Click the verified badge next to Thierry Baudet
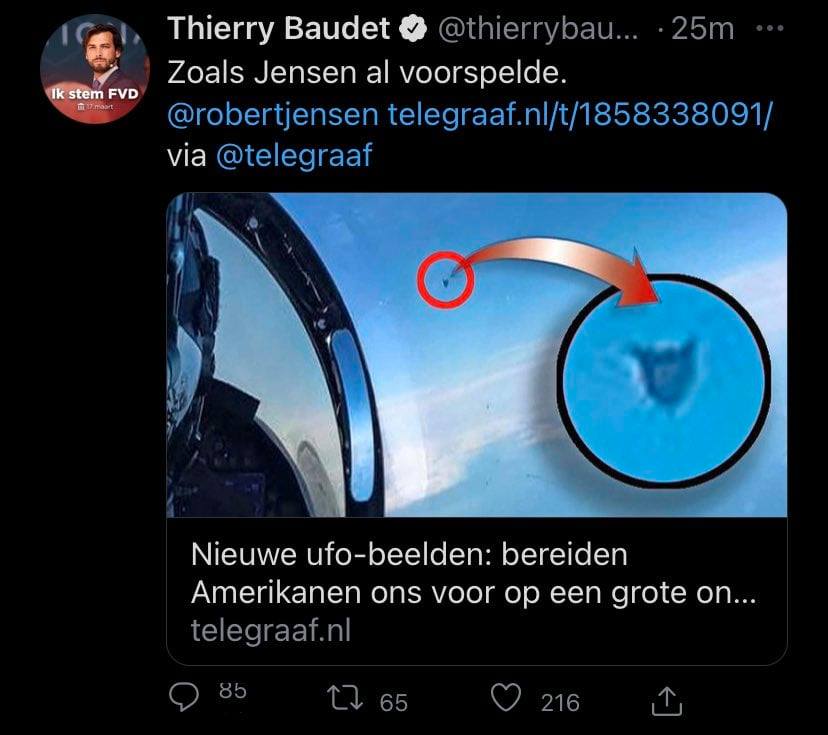This screenshot has width=828, height=735. pos(412,29)
